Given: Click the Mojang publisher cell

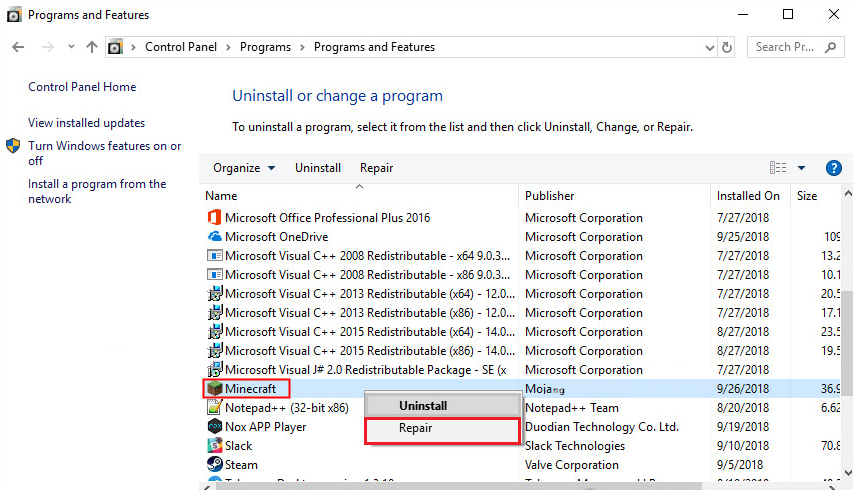Looking at the screenshot, I should coord(545,389).
